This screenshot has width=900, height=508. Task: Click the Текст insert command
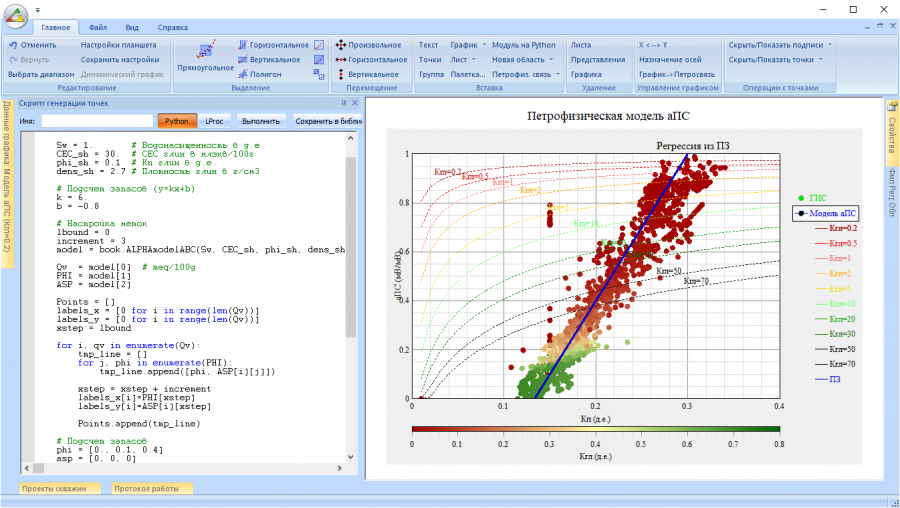pos(428,45)
